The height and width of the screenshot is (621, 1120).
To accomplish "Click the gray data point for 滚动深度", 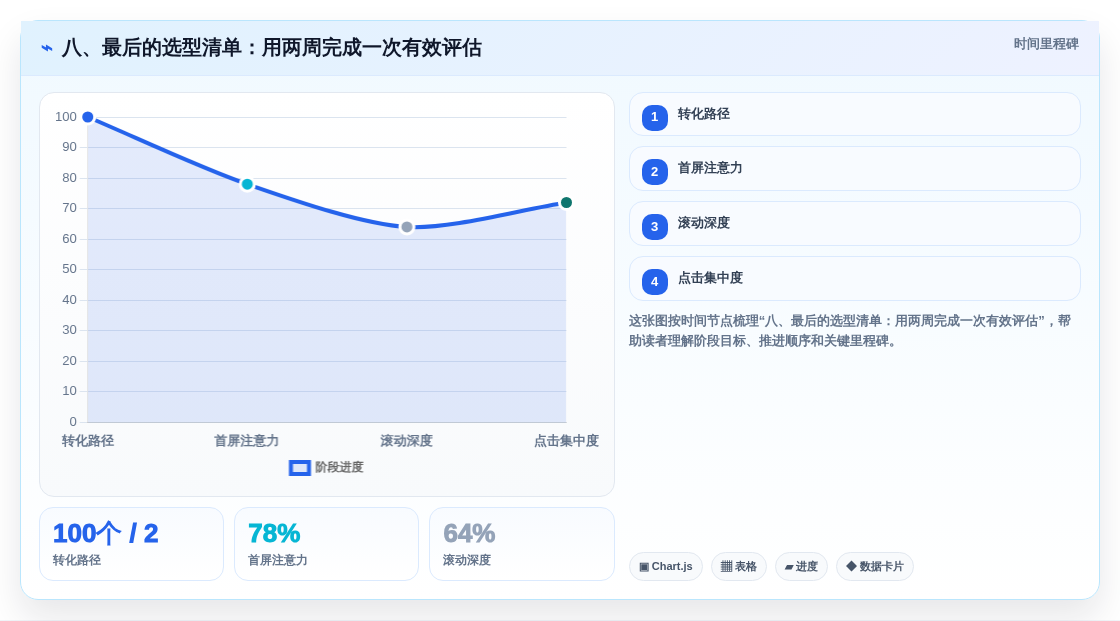I will pyautogui.click(x=406, y=227).
